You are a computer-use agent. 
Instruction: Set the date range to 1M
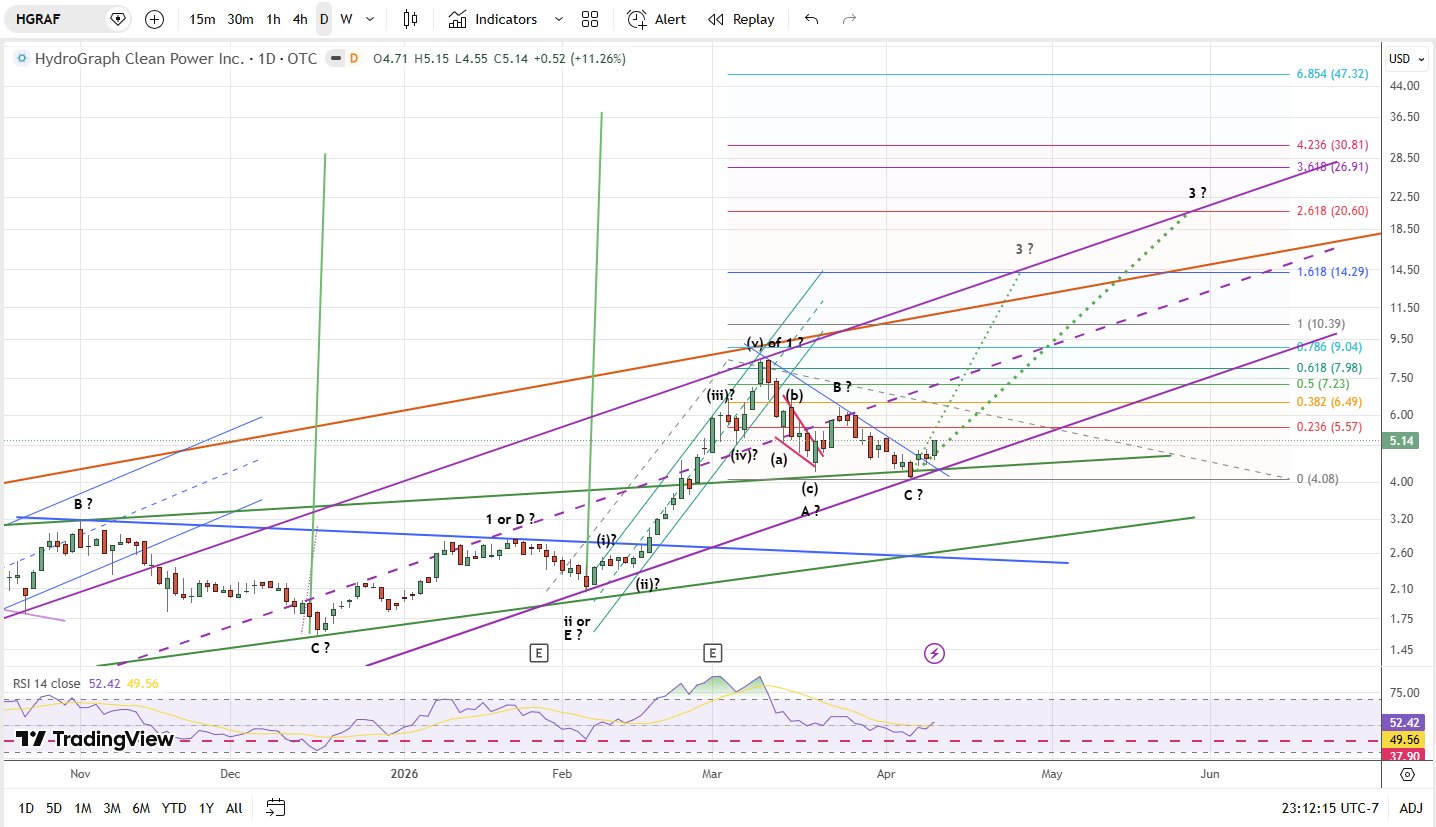point(83,808)
